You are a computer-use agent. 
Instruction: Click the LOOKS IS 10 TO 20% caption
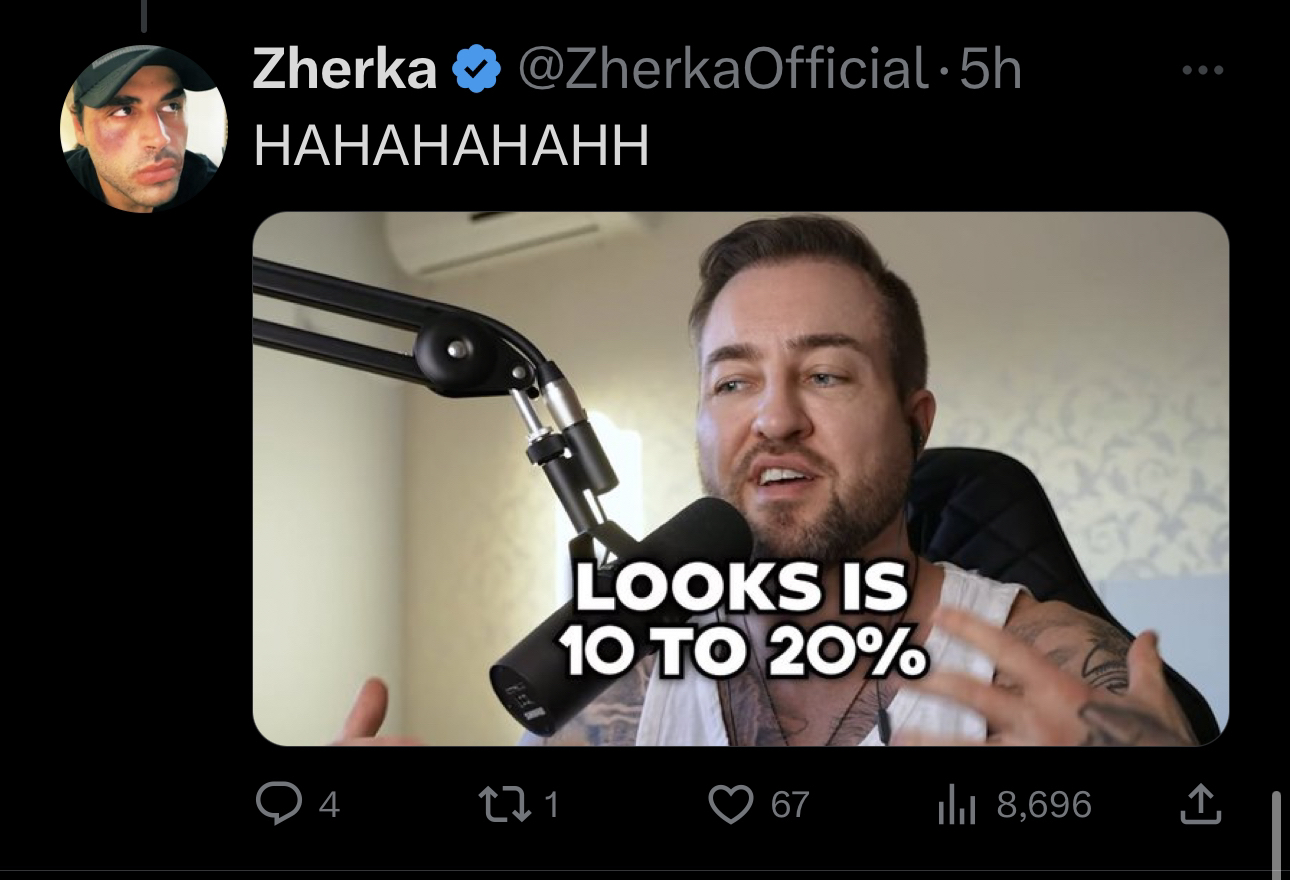pyautogui.click(x=742, y=620)
